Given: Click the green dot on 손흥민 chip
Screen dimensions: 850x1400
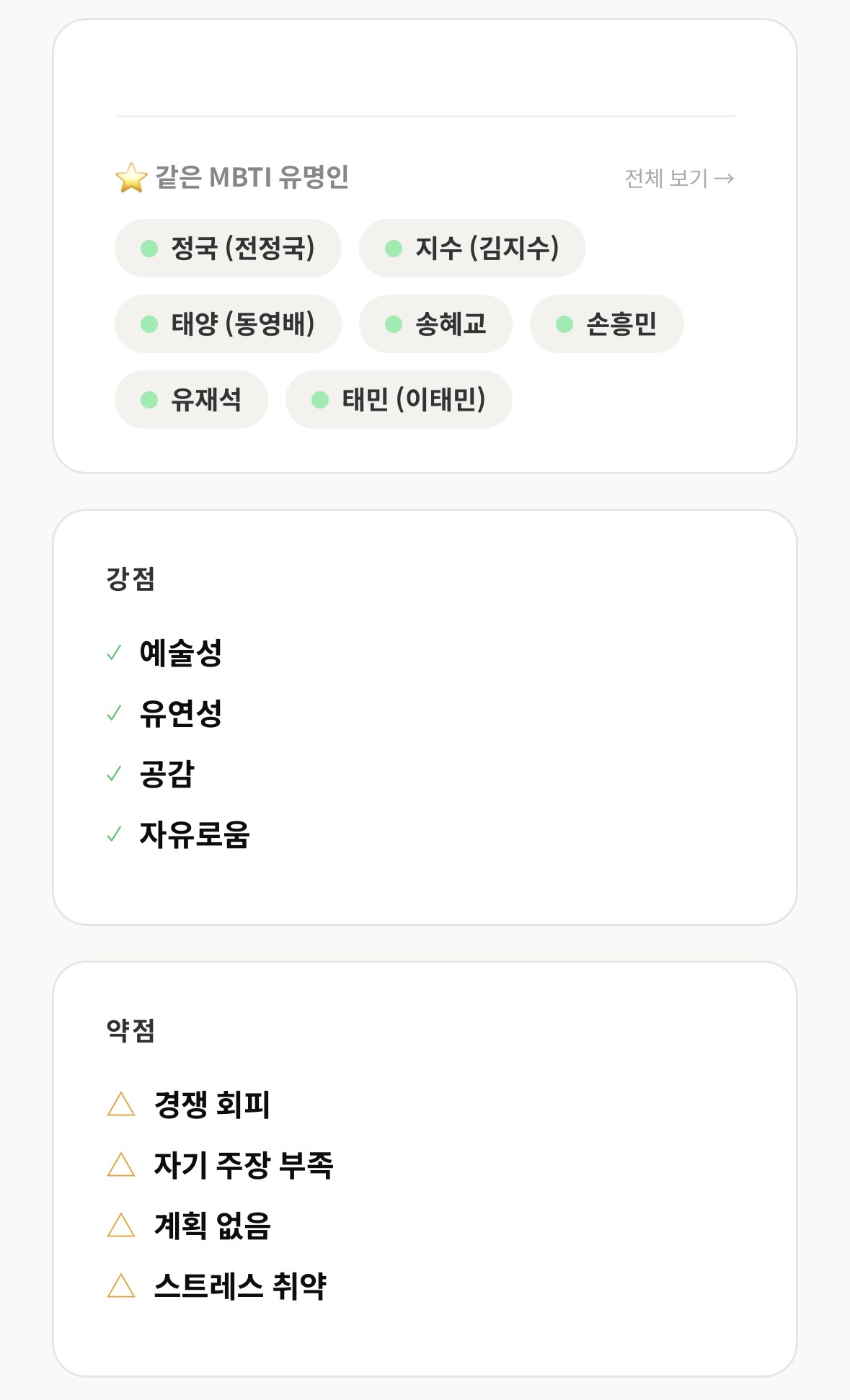Looking at the screenshot, I should pyautogui.click(x=565, y=324).
